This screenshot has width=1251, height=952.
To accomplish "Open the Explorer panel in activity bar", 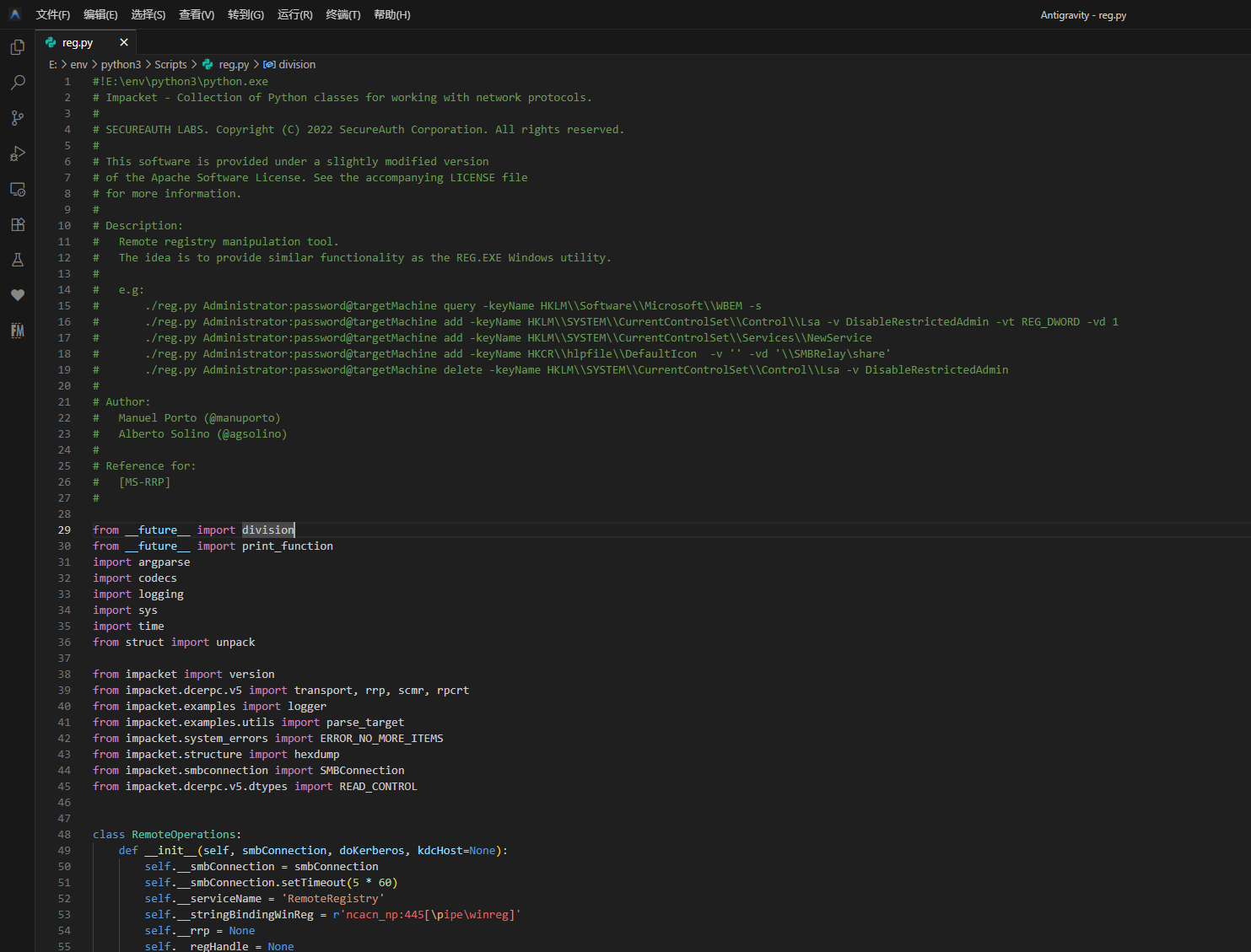I will pos(17,47).
